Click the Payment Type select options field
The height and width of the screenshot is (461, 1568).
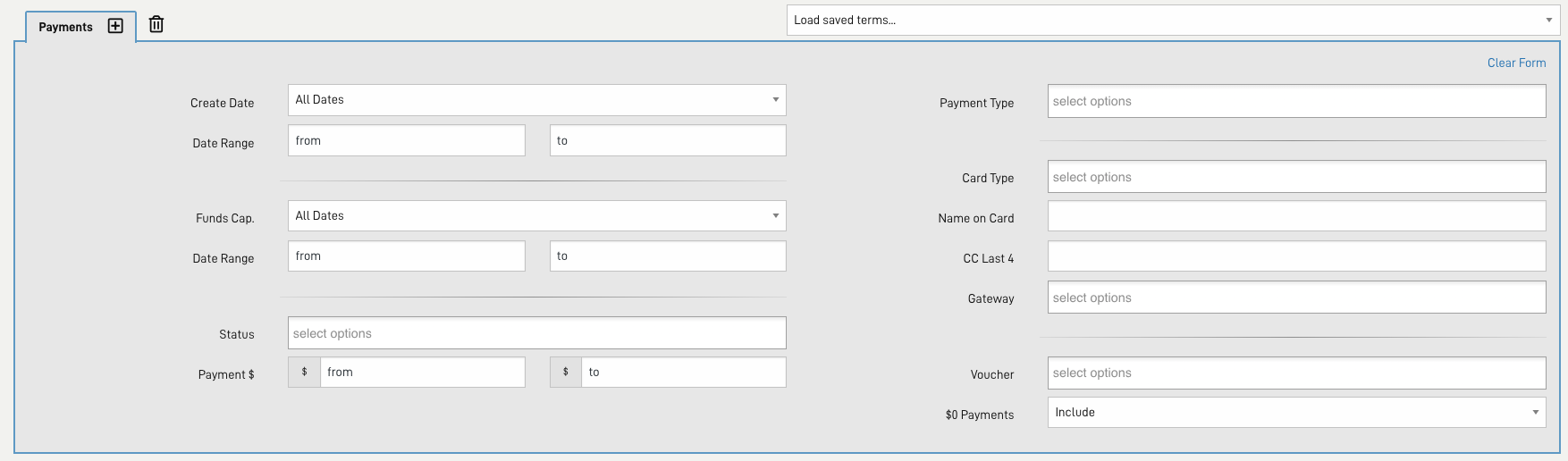tap(1296, 101)
